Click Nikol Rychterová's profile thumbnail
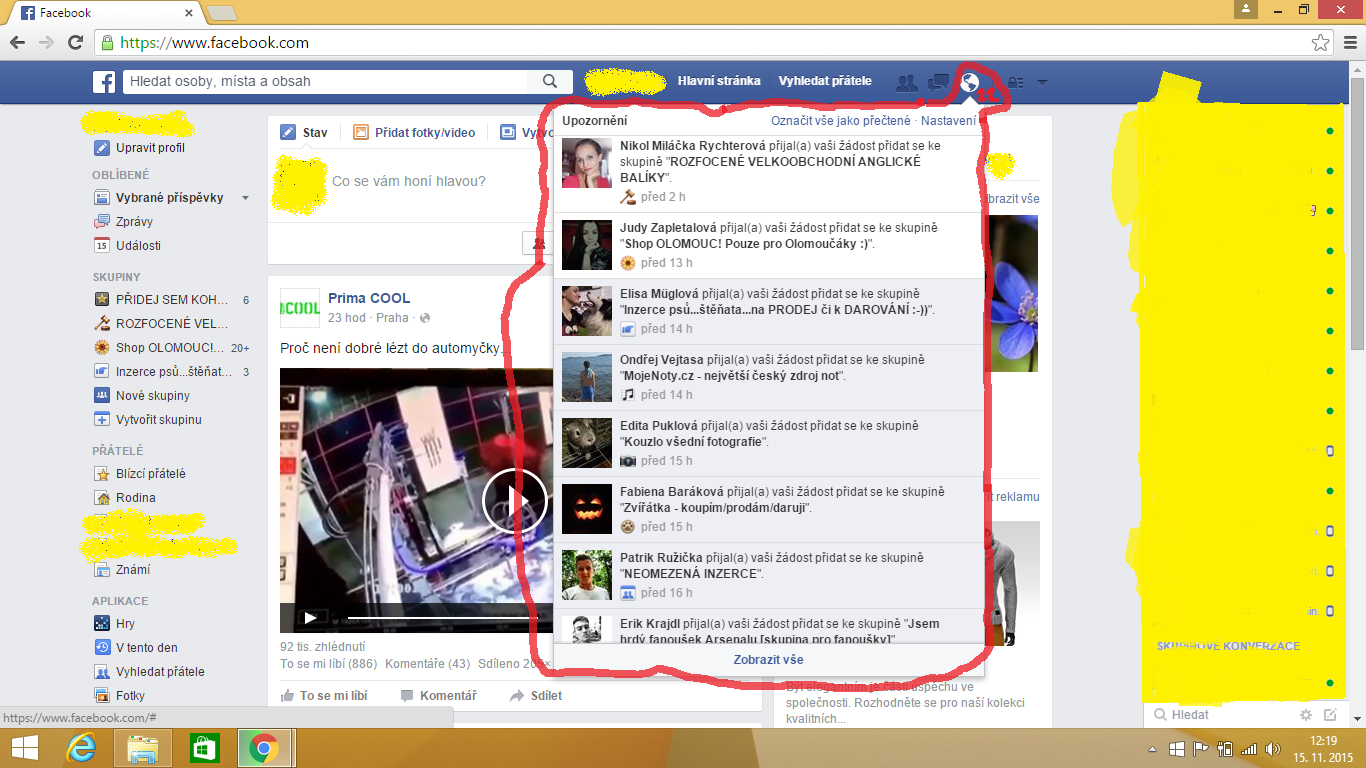The height and width of the screenshot is (768, 1366). pos(587,163)
